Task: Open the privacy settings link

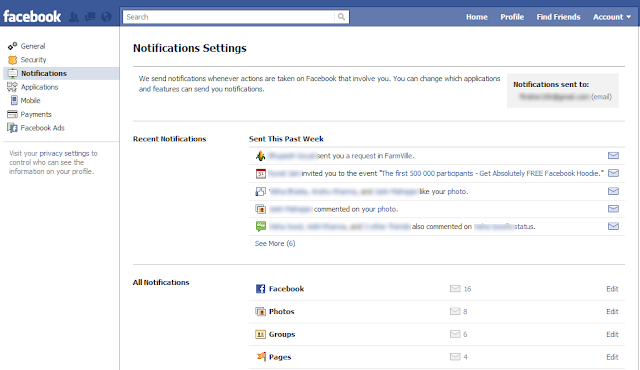Action: [64, 153]
